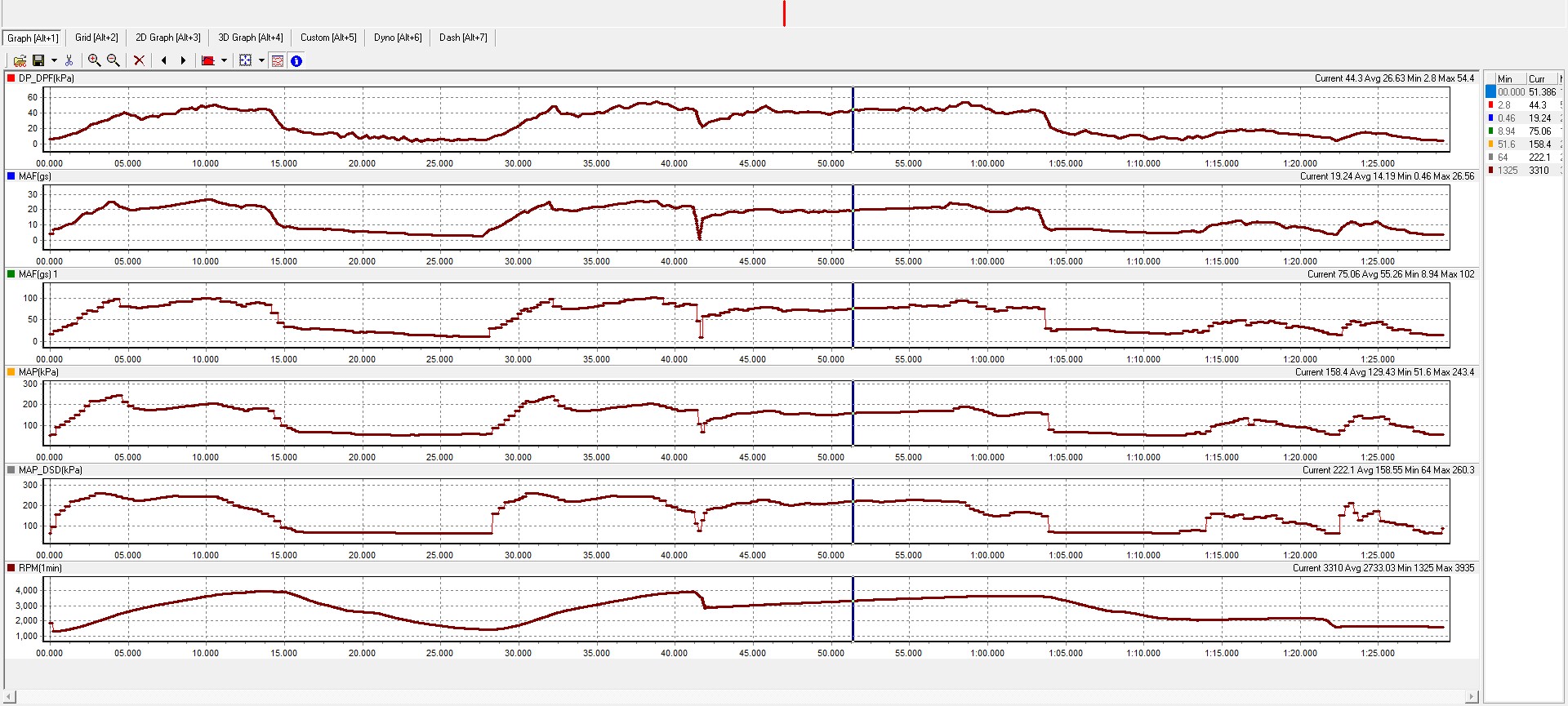
Task: Select the scissors cut tool
Action: (x=69, y=60)
